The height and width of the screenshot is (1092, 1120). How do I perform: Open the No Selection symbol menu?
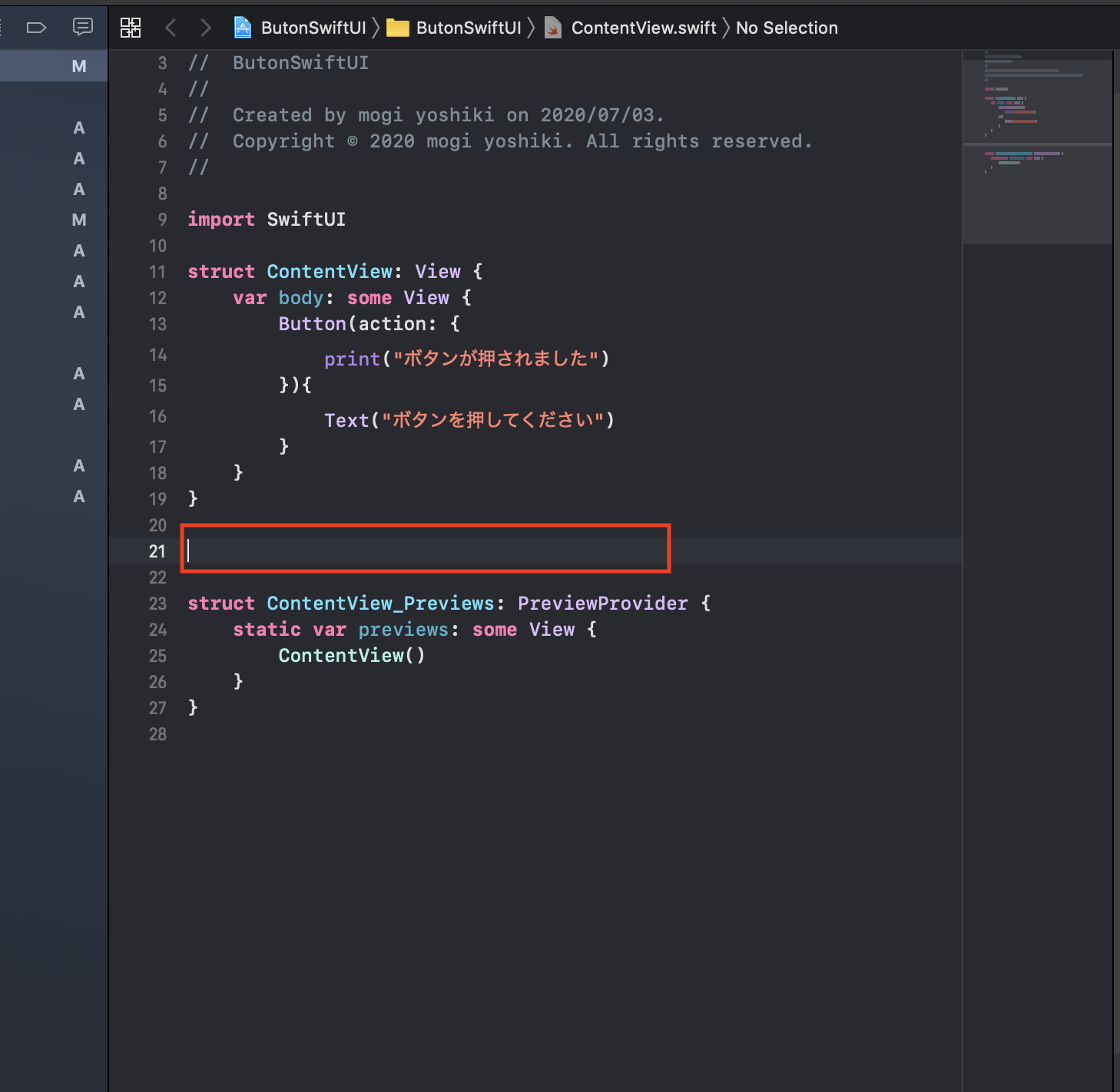[x=787, y=28]
